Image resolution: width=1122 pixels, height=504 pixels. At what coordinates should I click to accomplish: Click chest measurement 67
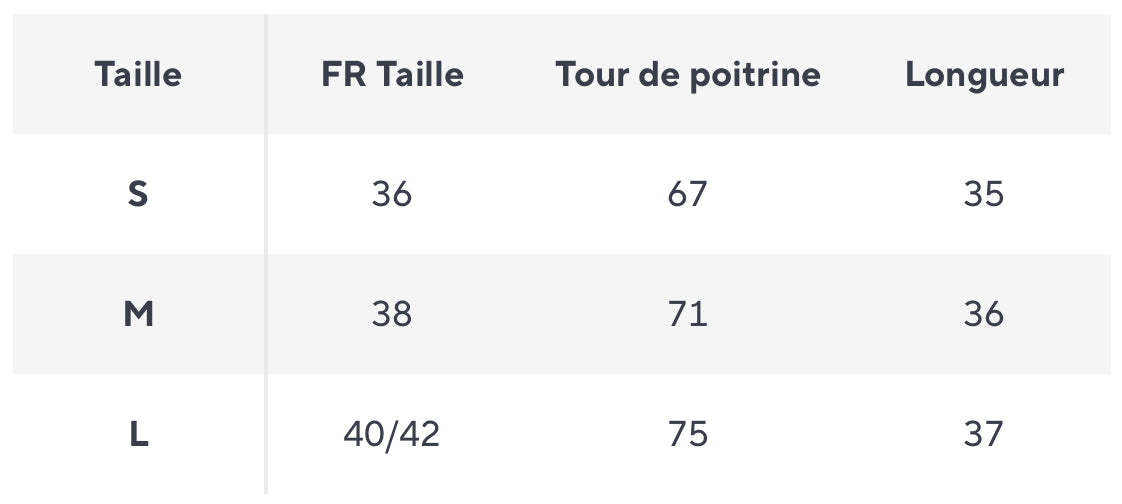coord(688,194)
